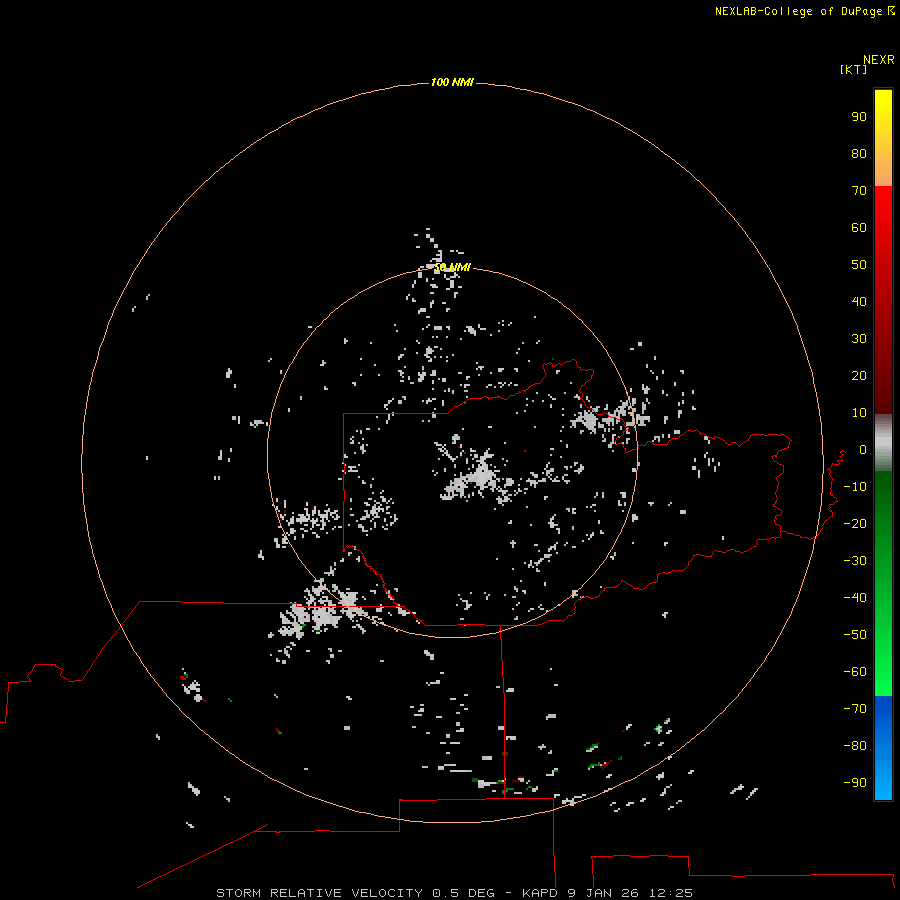Click the blue segment of color bar

(x=883, y=747)
